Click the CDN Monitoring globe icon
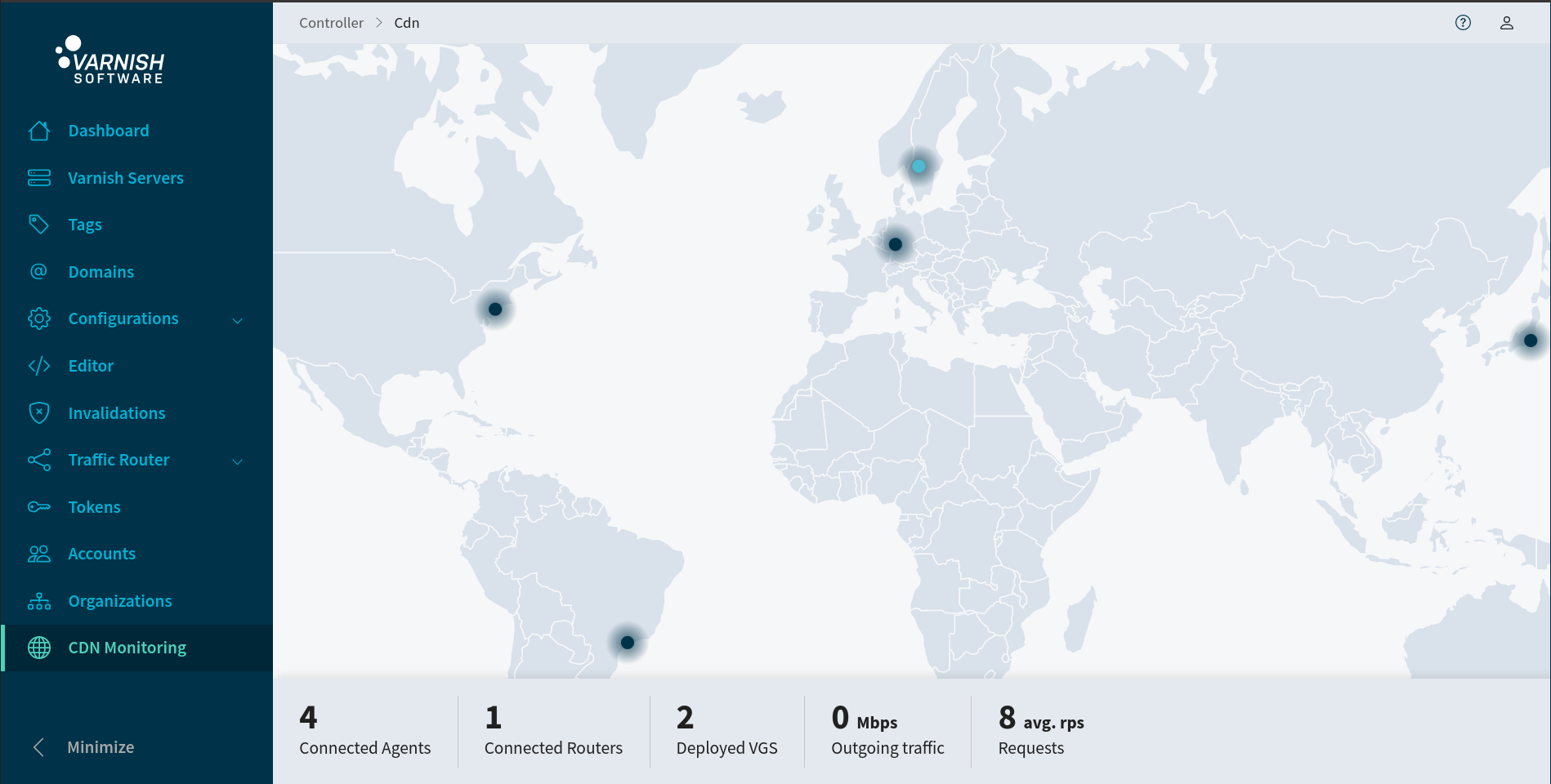The width and height of the screenshot is (1551, 784). (38, 647)
